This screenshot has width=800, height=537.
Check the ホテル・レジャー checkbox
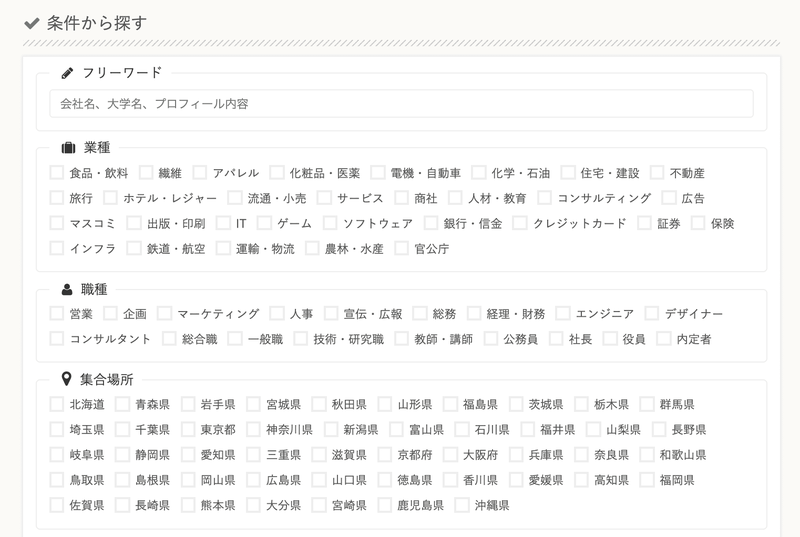[110, 197]
